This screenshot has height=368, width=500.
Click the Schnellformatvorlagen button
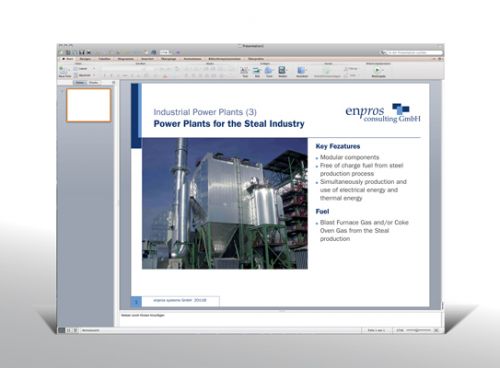pos(327,71)
